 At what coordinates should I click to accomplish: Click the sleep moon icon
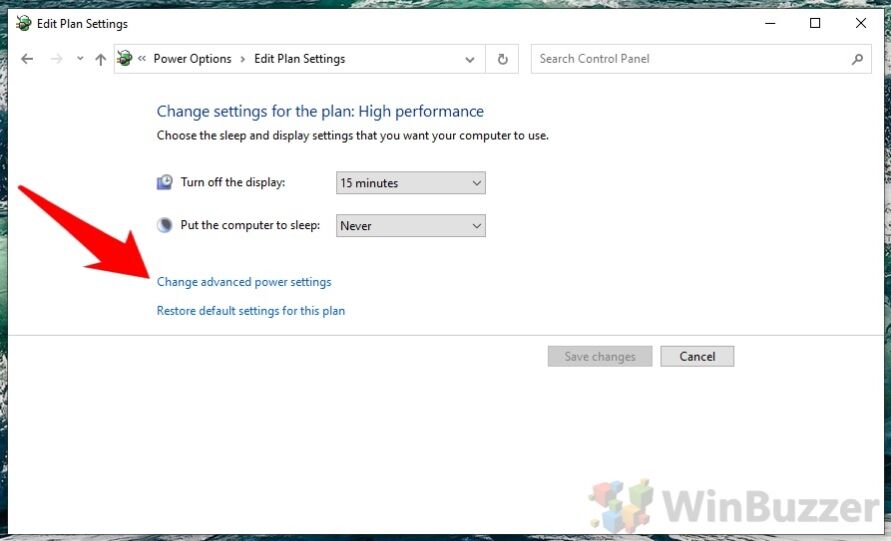pyautogui.click(x=164, y=226)
